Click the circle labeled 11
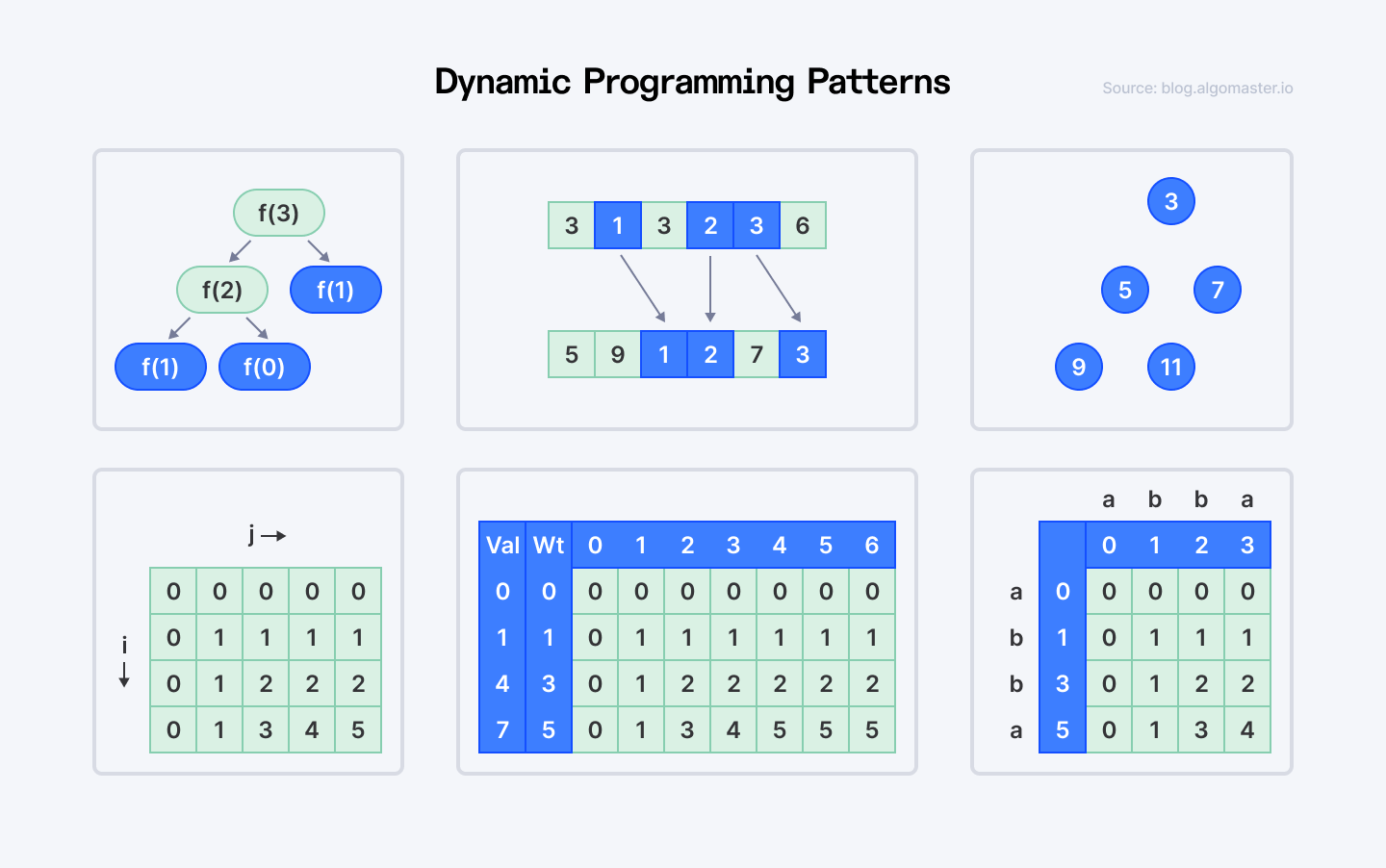The height and width of the screenshot is (868, 1386). tap(1170, 367)
